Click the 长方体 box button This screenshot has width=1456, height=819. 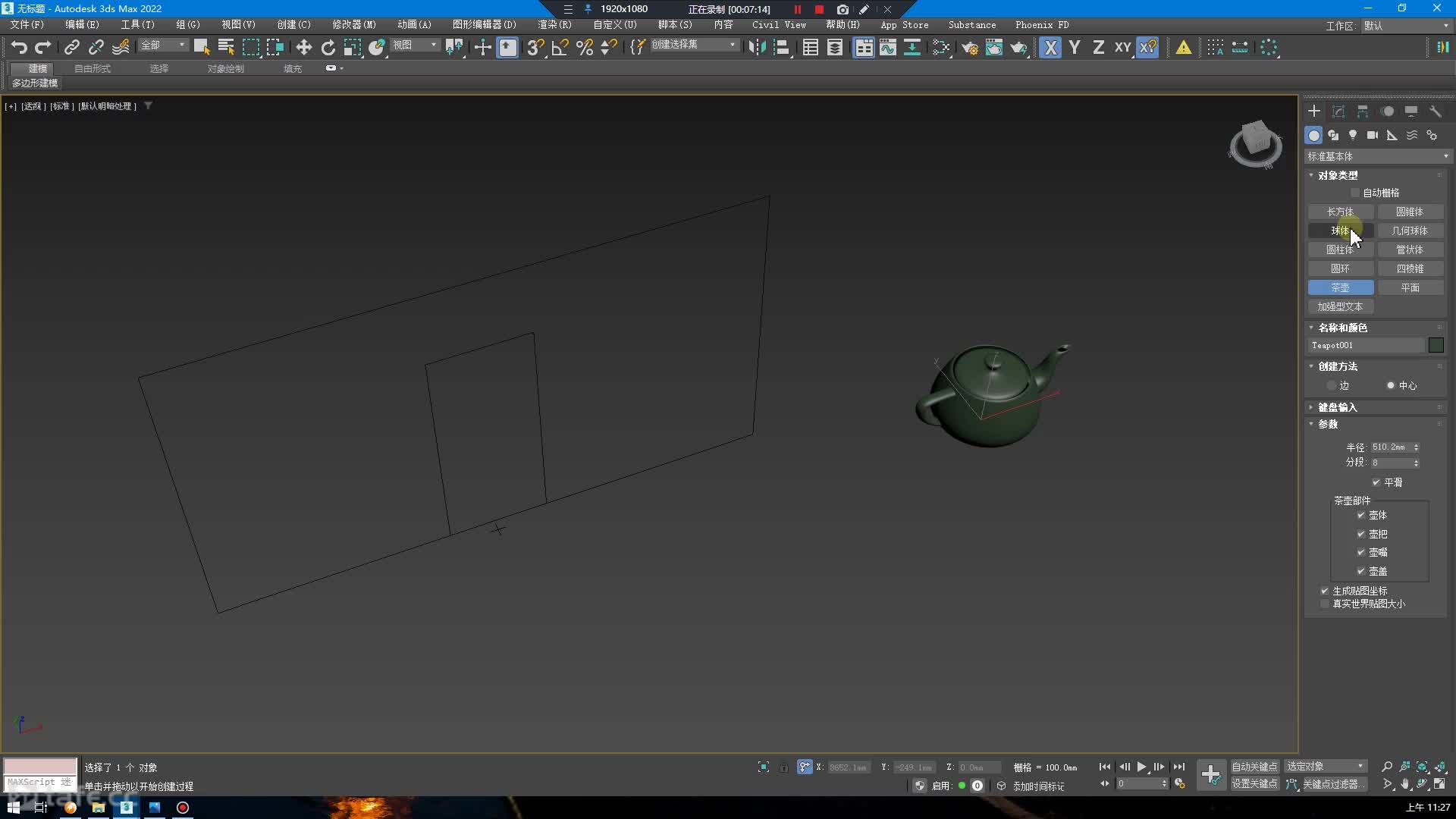click(x=1340, y=212)
